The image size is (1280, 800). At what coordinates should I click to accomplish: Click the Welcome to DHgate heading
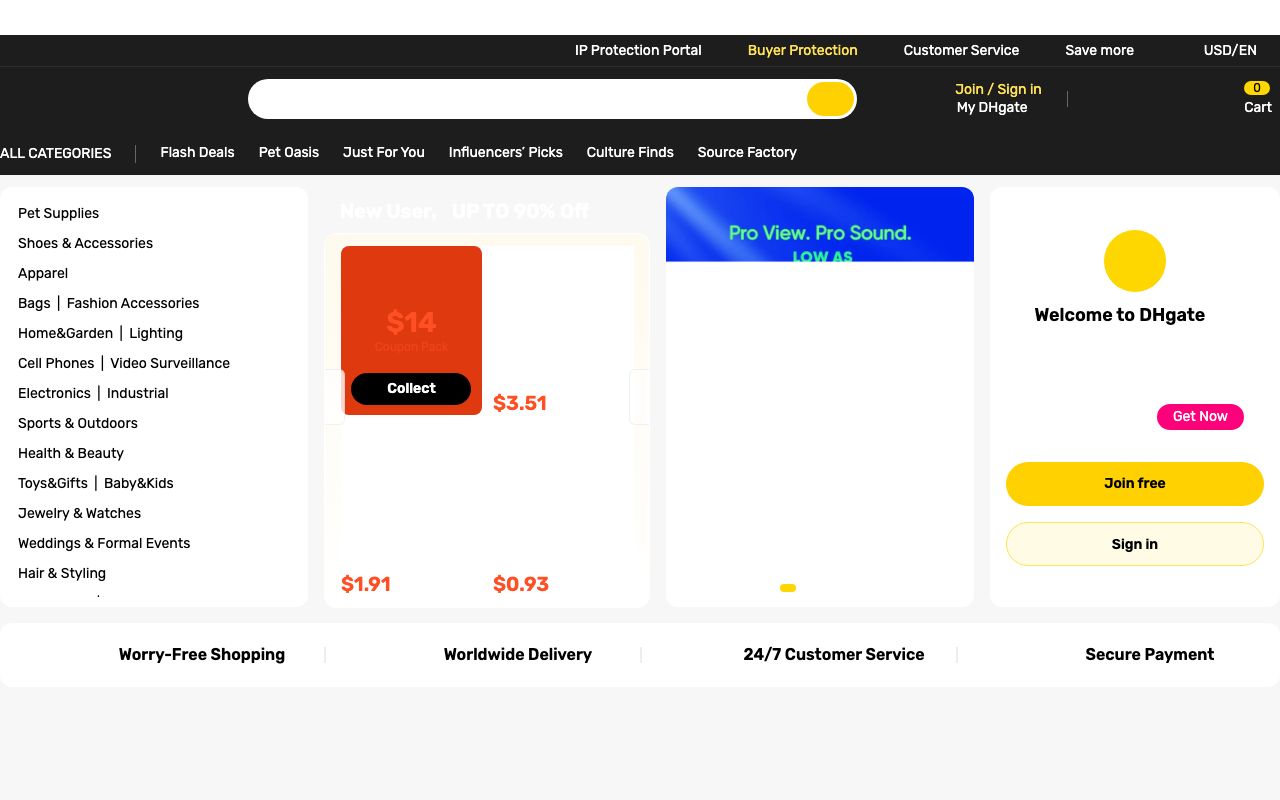(x=1120, y=315)
